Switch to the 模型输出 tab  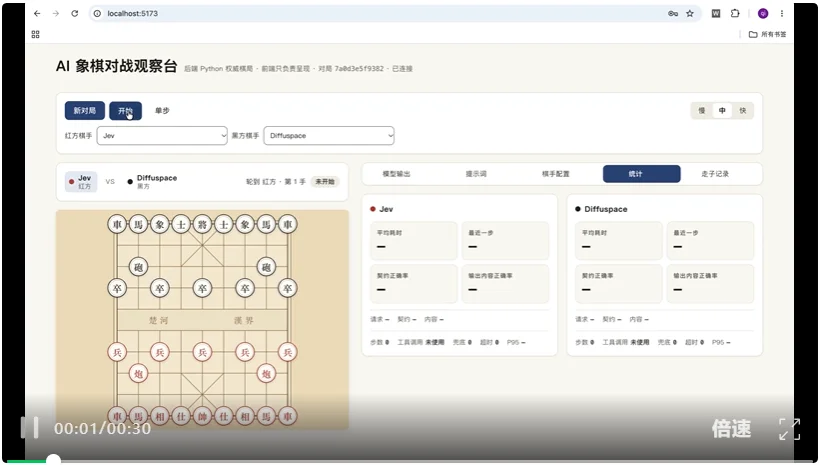[x=396, y=174]
